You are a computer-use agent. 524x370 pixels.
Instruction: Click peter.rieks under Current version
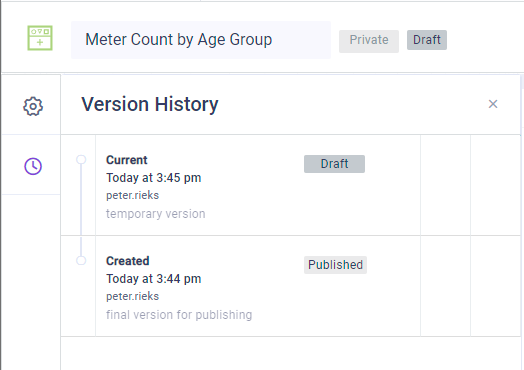[x=132, y=196]
